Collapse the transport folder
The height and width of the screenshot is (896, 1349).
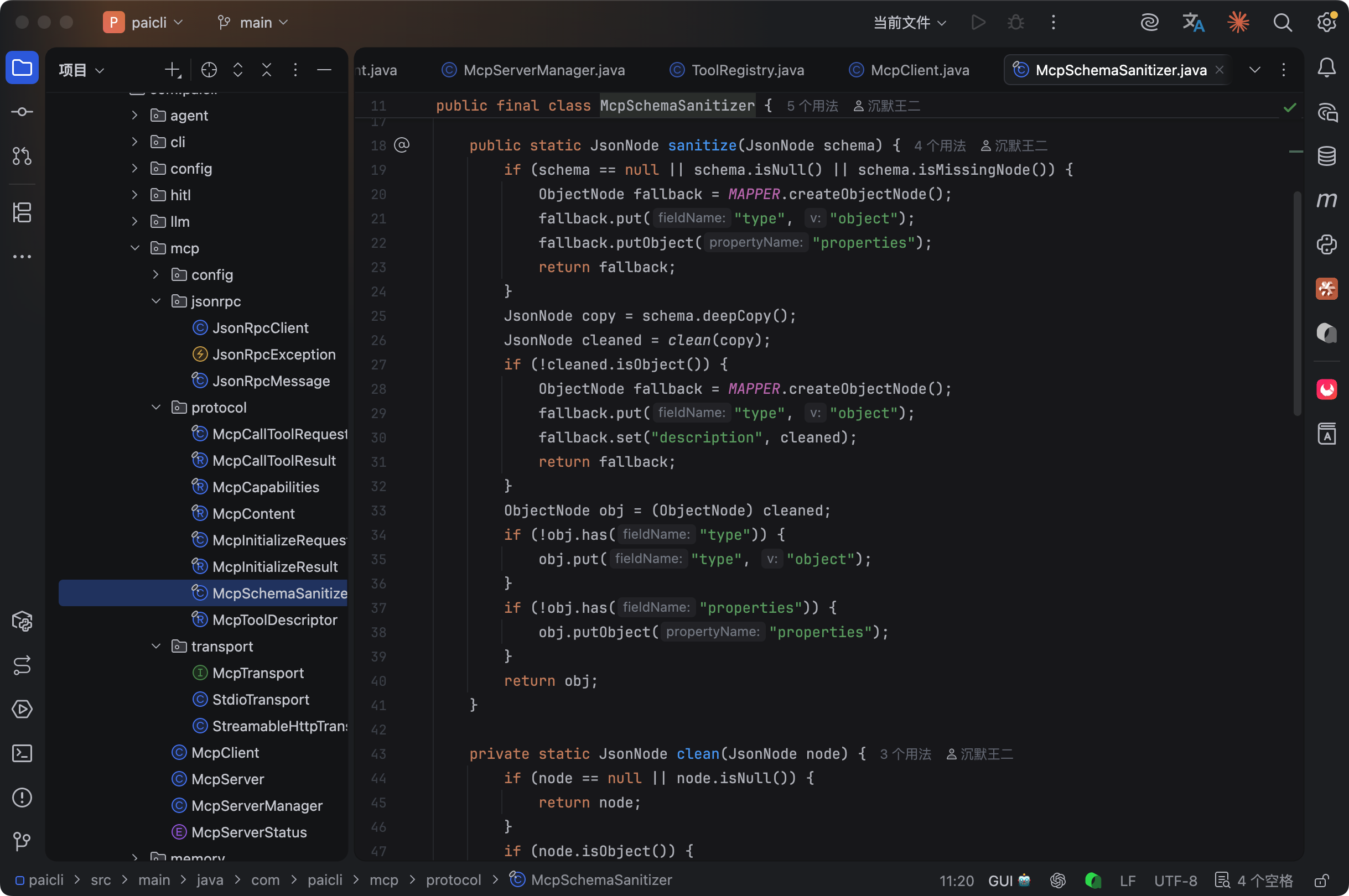tap(155, 647)
